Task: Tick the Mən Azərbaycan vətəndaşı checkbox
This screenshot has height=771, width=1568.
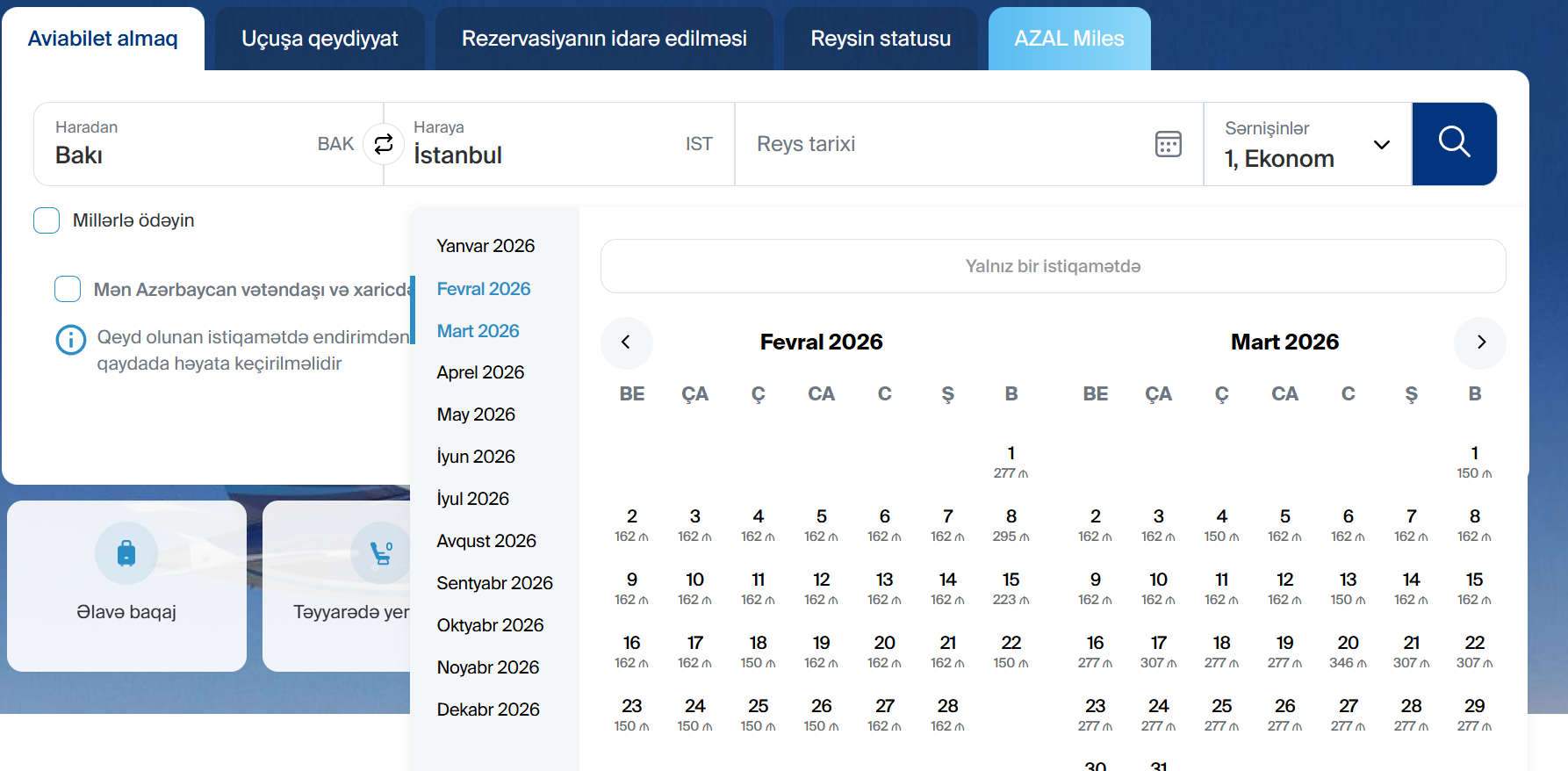Action: tap(68, 289)
